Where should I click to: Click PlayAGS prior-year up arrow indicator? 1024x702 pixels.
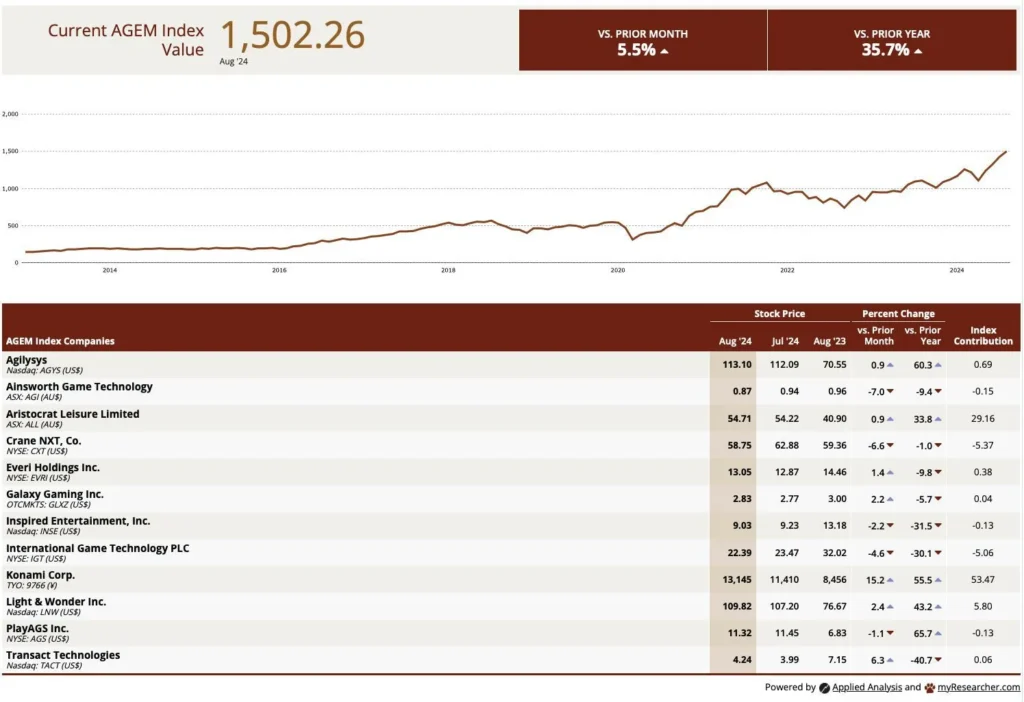pyautogui.click(x=939, y=635)
